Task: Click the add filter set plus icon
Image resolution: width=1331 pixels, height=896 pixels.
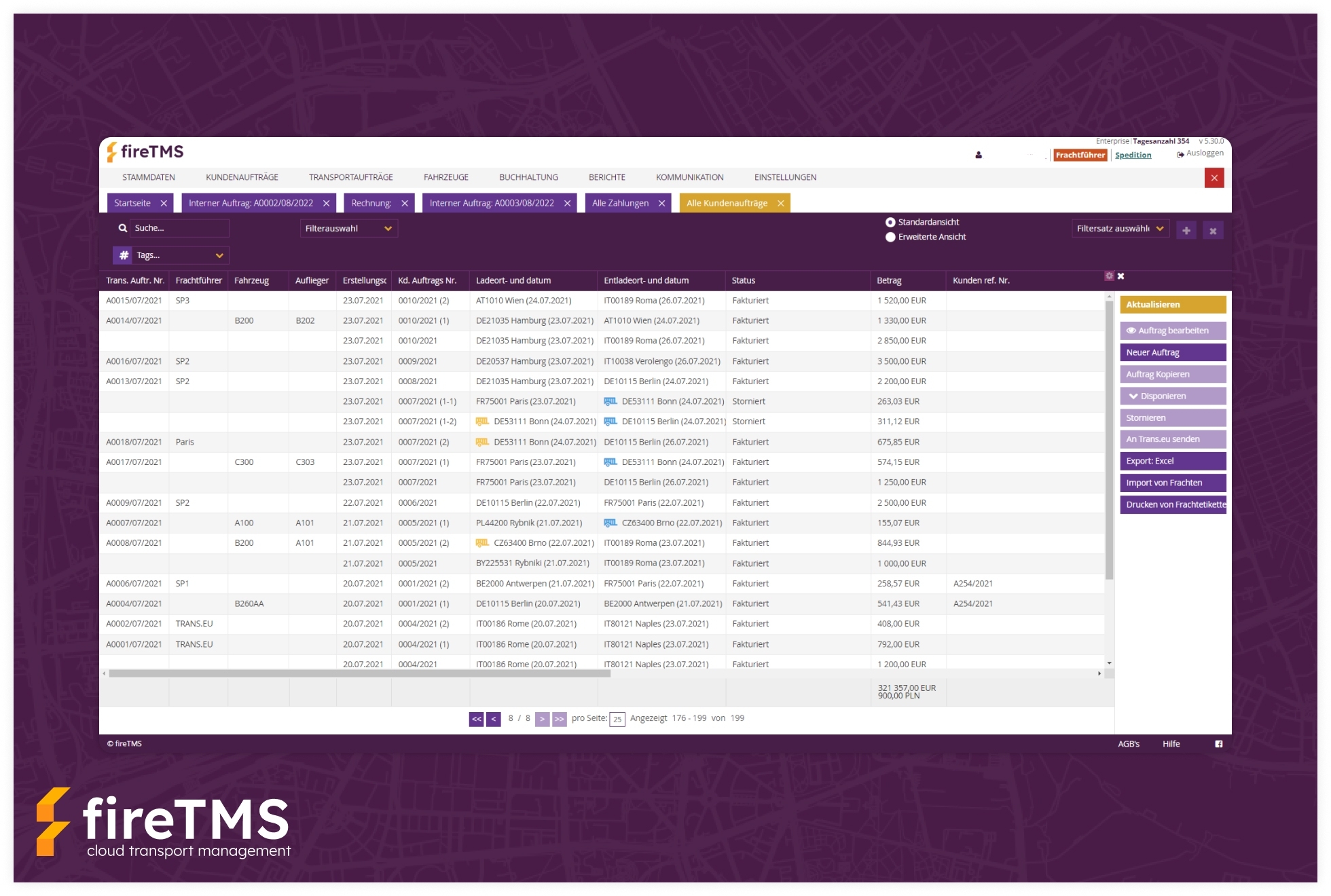Action: (1186, 231)
